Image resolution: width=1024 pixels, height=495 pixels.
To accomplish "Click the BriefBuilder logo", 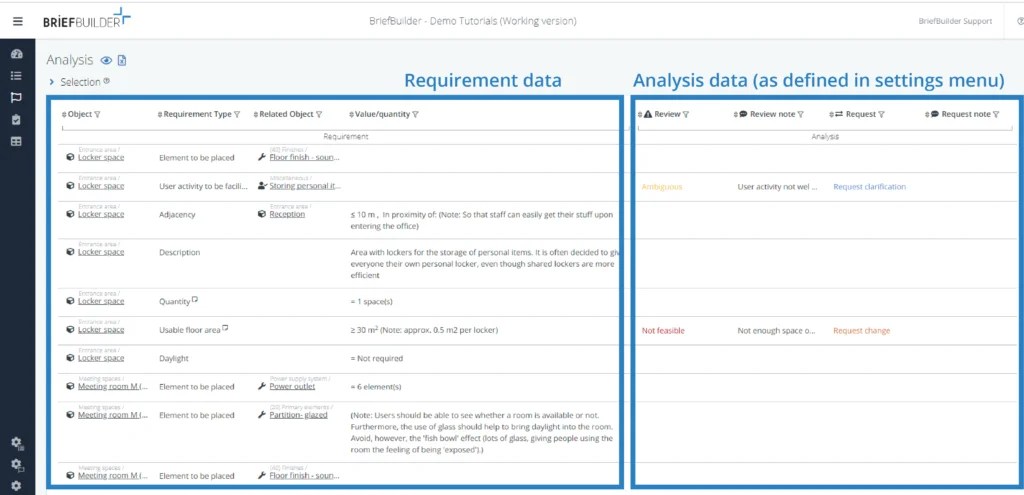I will point(87,19).
